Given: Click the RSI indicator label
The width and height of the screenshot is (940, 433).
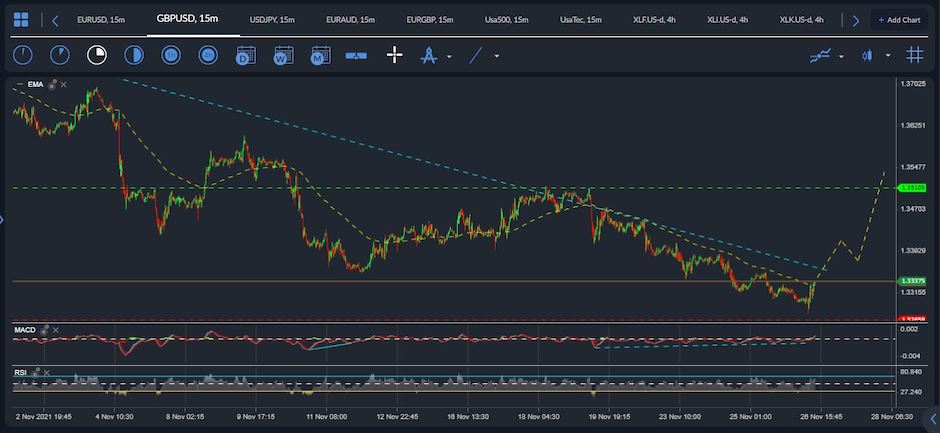Looking at the screenshot, I should [x=20, y=372].
